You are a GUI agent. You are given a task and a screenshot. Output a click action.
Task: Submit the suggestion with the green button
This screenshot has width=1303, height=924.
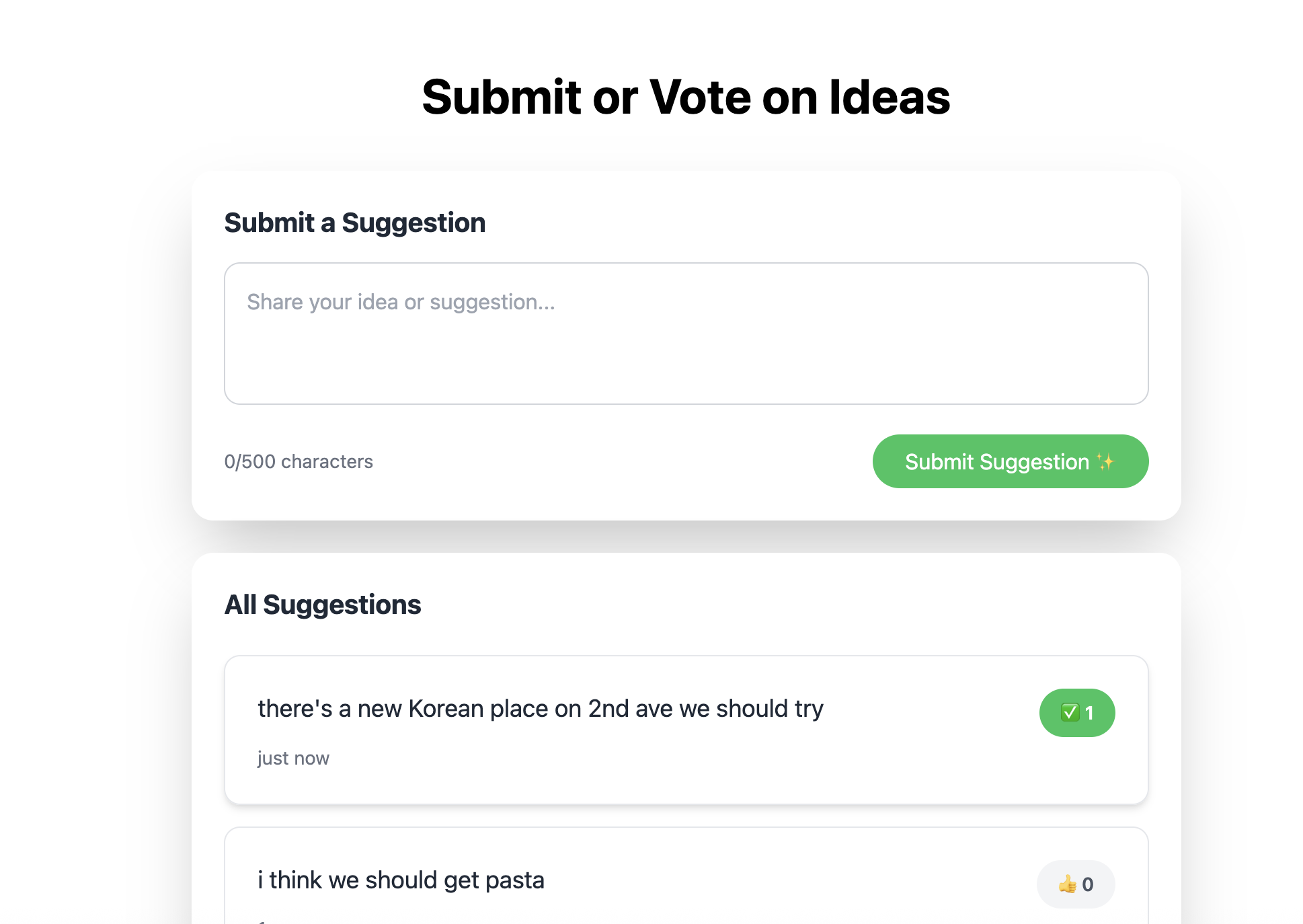[1011, 461]
